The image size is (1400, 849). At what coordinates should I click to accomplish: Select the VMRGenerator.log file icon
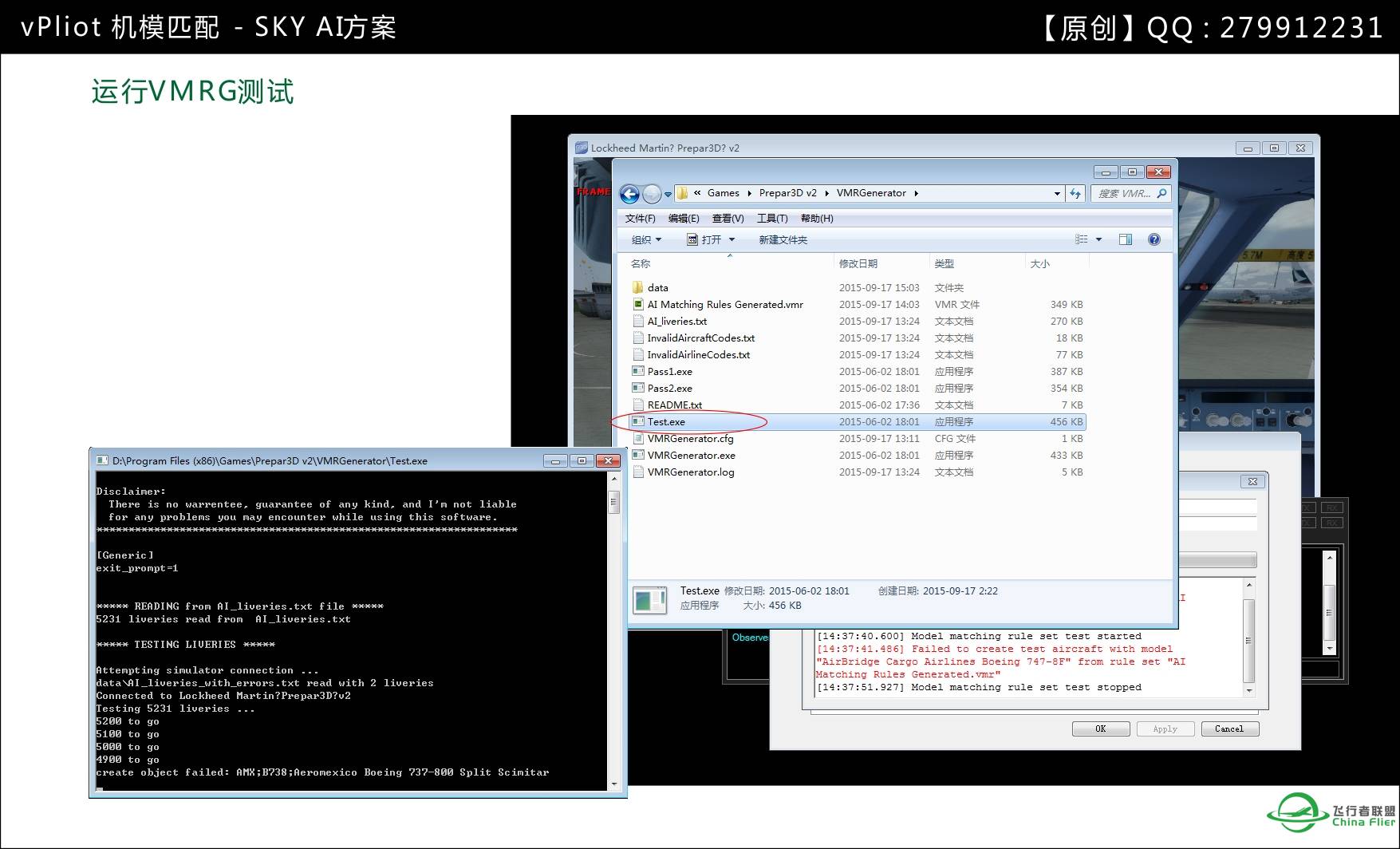click(x=637, y=472)
